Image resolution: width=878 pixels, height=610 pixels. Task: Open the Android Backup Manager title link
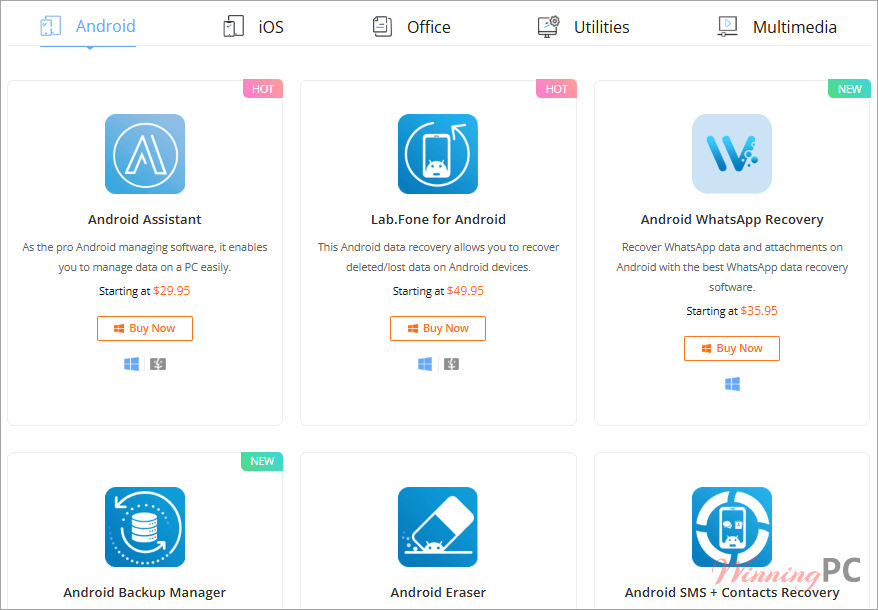pos(144,593)
